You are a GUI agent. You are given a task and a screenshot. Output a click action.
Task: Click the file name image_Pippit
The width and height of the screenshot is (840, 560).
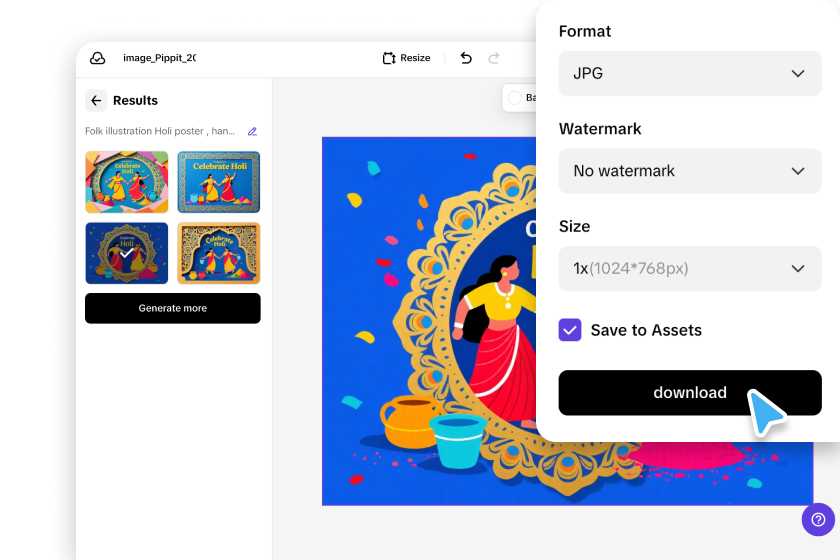point(159,58)
